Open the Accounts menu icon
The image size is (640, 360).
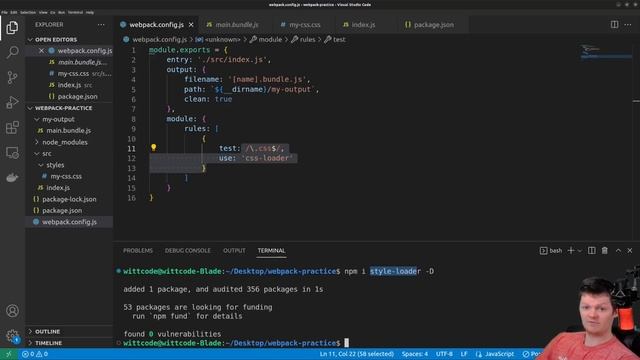click(12, 311)
